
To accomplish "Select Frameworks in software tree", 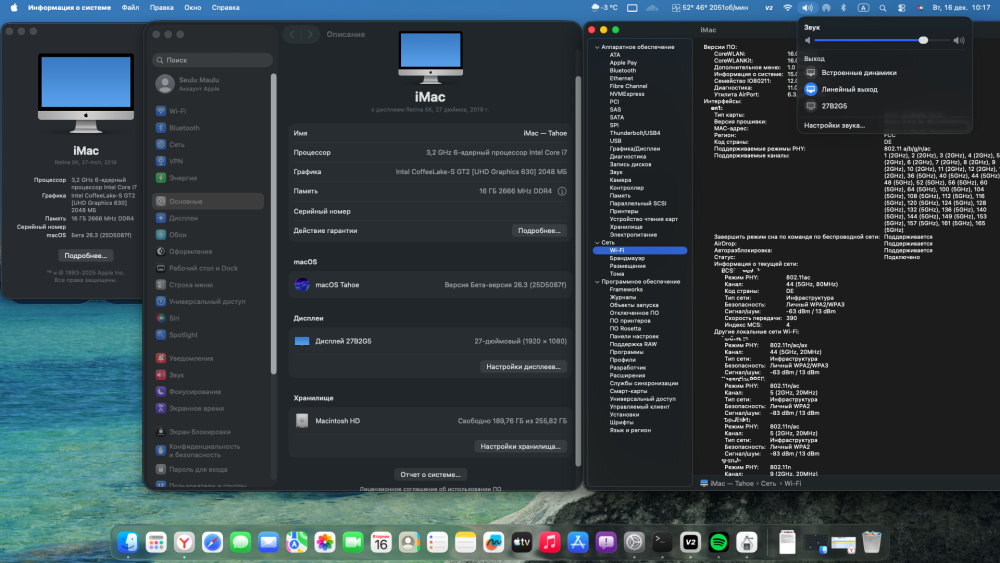I will tap(626, 289).
